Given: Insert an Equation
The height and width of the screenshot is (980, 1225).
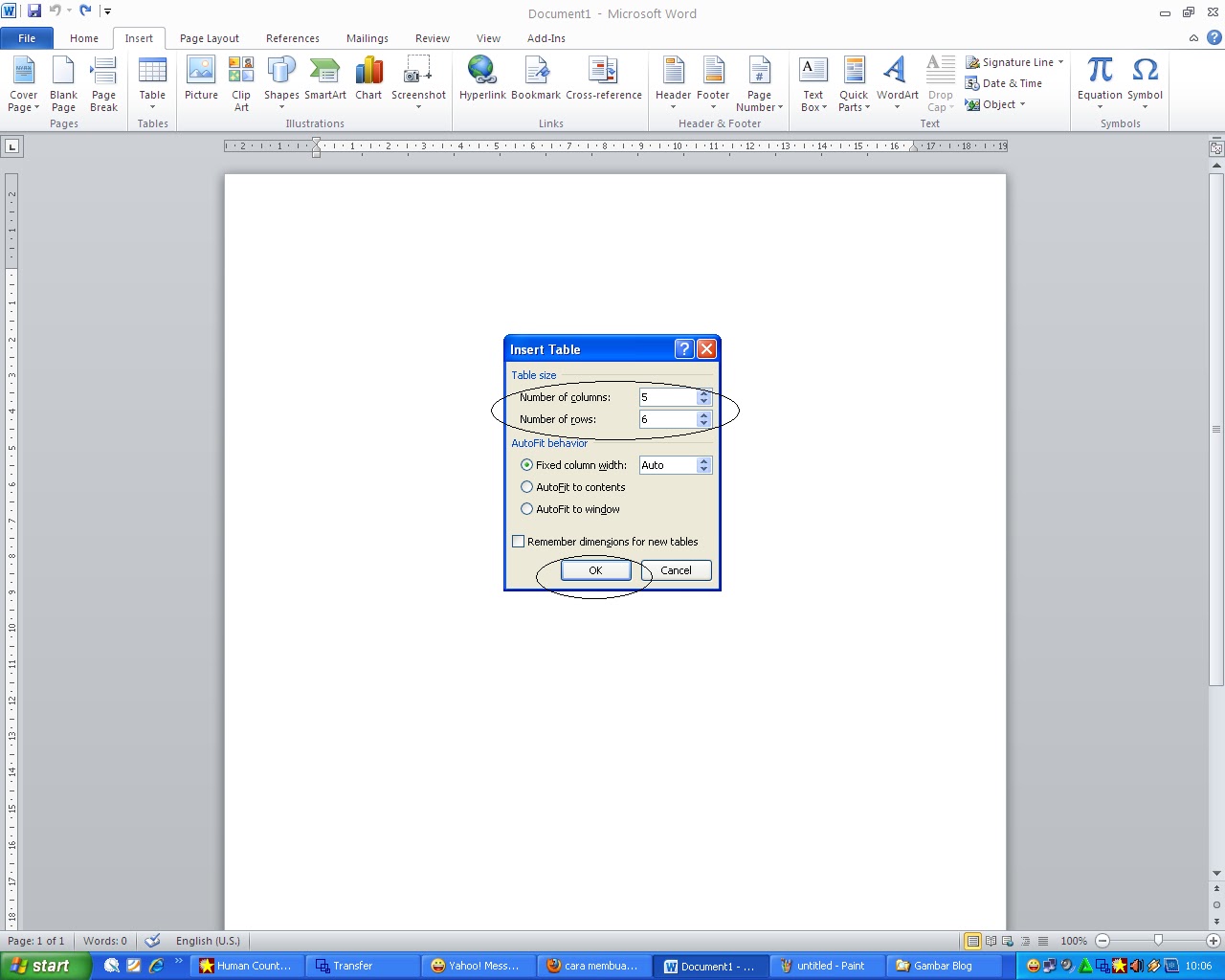Looking at the screenshot, I should [1100, 84].
